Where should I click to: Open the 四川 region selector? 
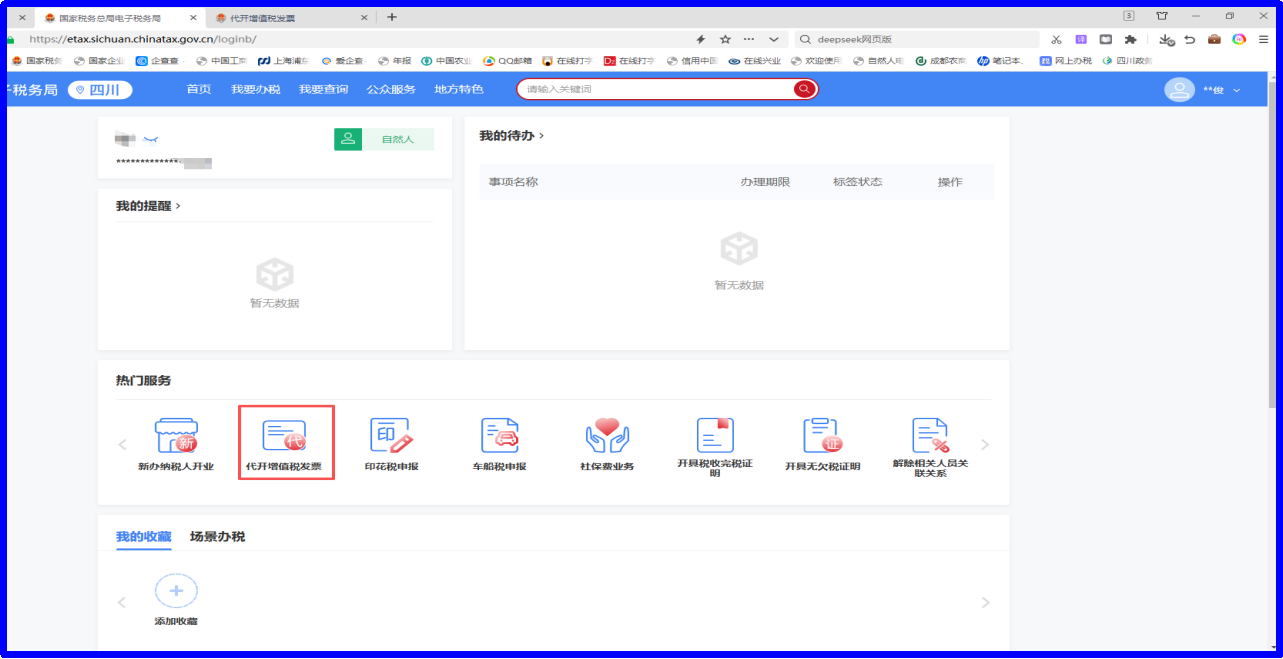(100, 90)
